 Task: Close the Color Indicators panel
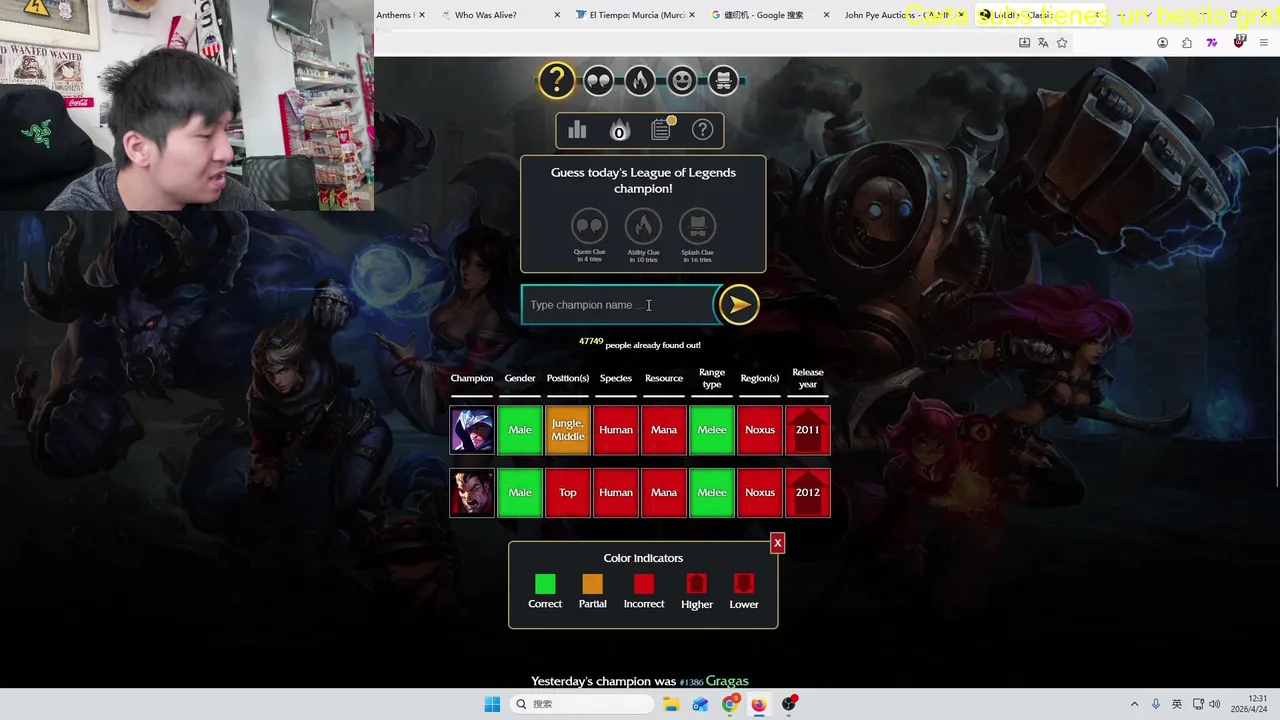pyautogui.click(x=777, y=543)
